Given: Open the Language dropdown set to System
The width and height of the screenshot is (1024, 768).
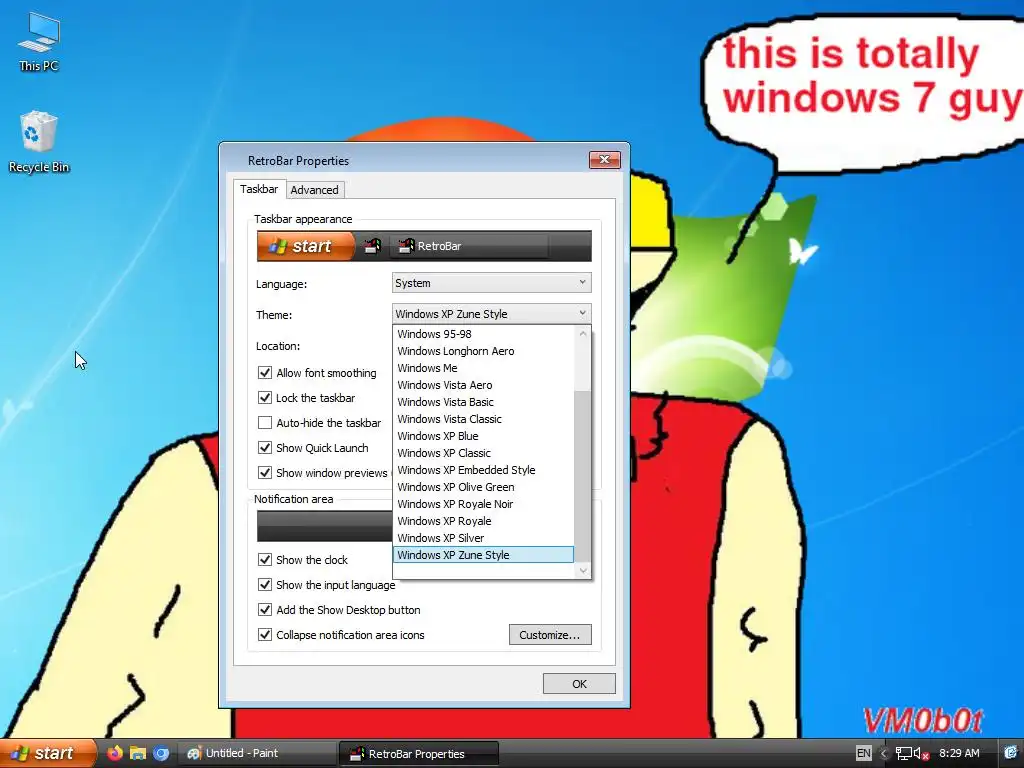Looking at the screenshot, I should [x=492, y=283].
